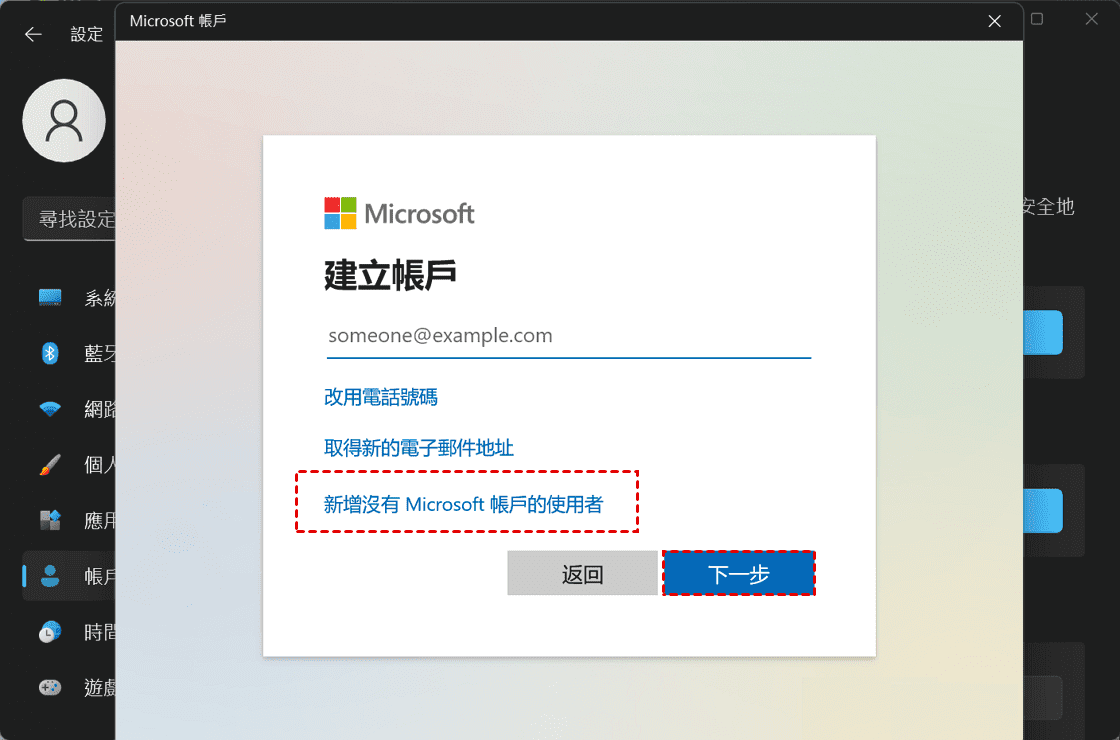This screenshot has width=1120, height=740.
Task: Click the lower blue button in the Settings window
Action: coord(1043,511)
